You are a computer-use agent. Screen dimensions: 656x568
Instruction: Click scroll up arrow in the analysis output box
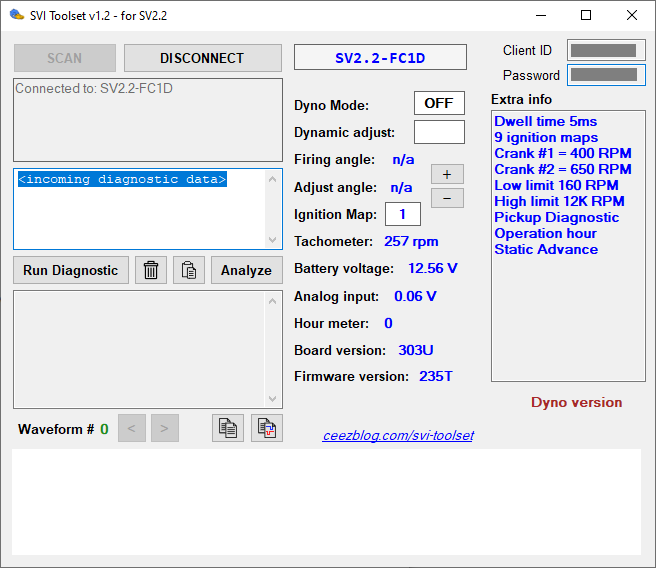[x=272, y=301]
